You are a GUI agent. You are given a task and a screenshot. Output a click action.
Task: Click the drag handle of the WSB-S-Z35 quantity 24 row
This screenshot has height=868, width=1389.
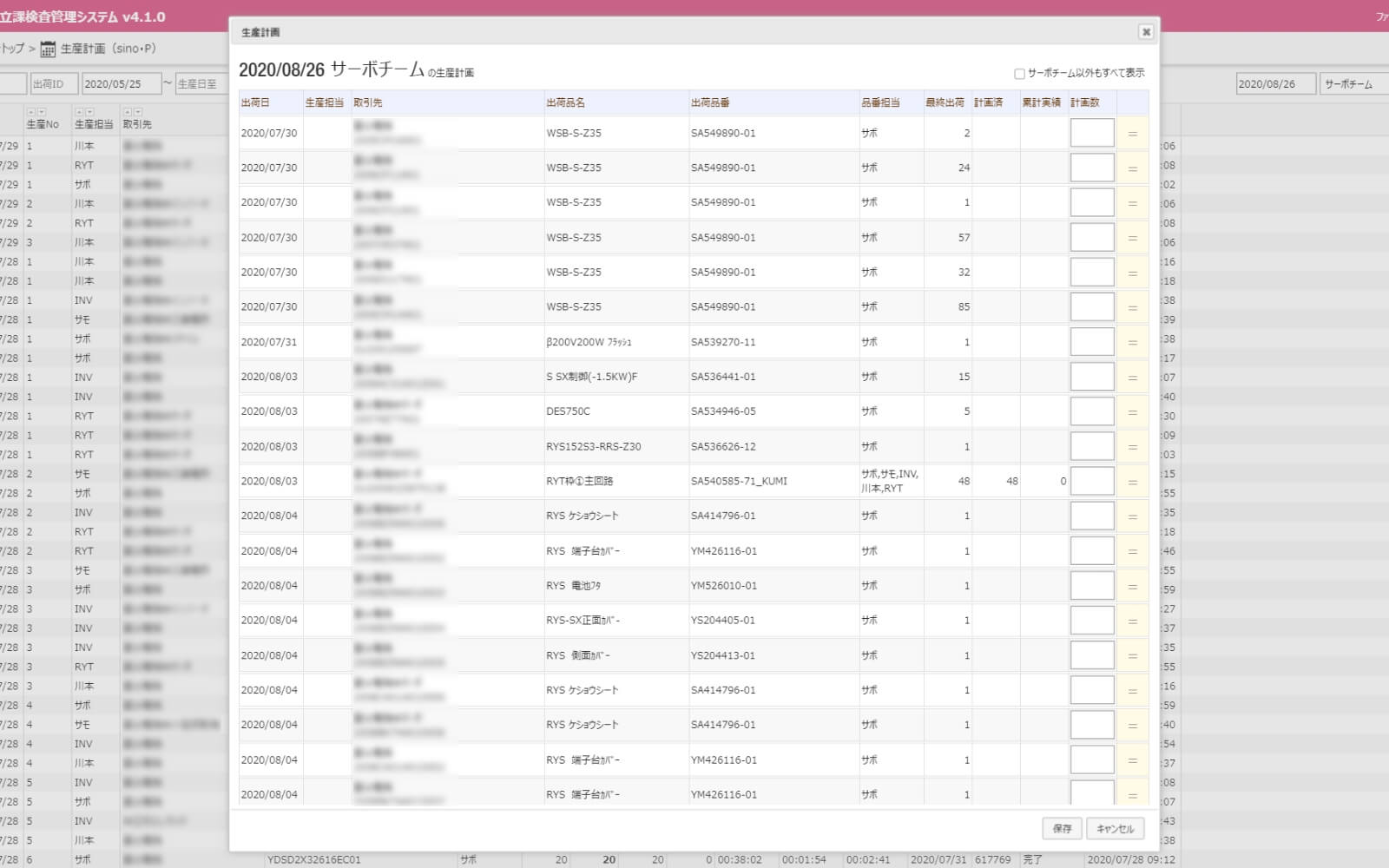[1132, 168]
